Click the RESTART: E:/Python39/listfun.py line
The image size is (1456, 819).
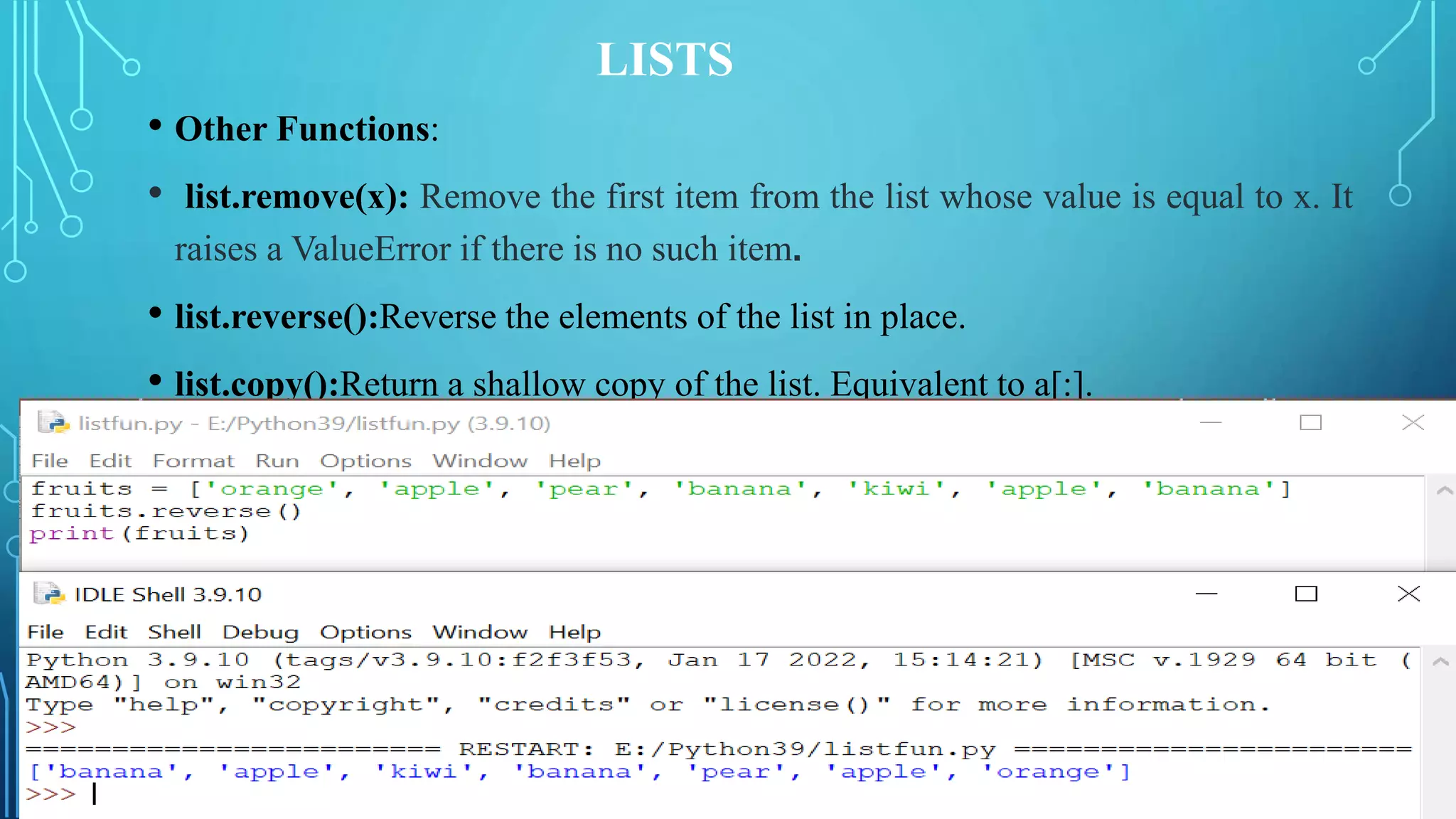point(718,749)
